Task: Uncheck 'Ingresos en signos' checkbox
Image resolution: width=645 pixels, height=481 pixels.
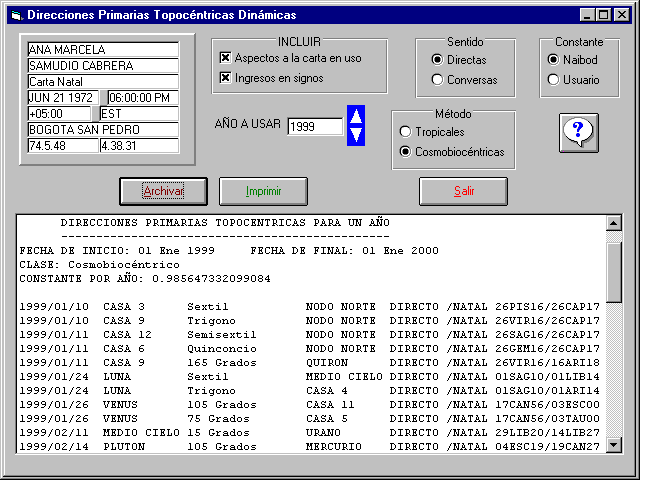Action: click(x=226, y=78)
